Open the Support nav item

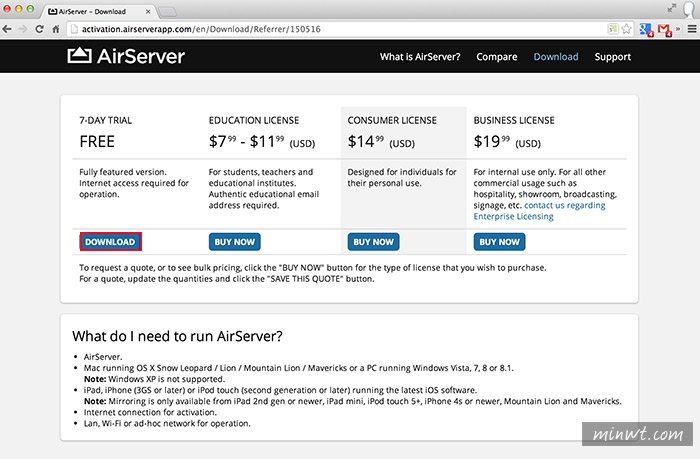click(612, 57)
